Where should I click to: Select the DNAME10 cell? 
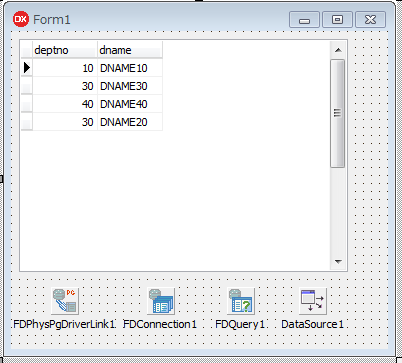[130, 68]
